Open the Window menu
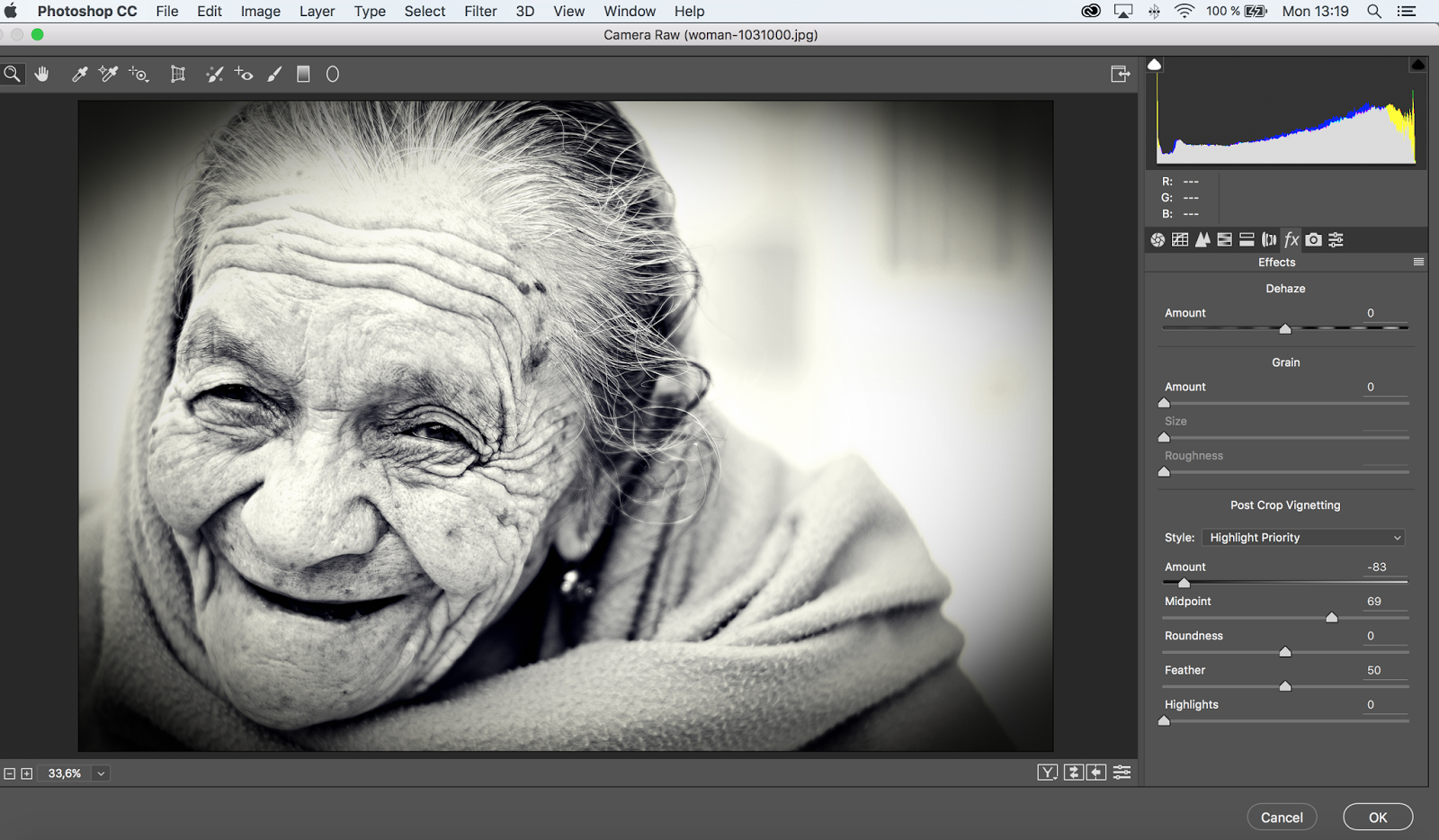 coord(629,11)
